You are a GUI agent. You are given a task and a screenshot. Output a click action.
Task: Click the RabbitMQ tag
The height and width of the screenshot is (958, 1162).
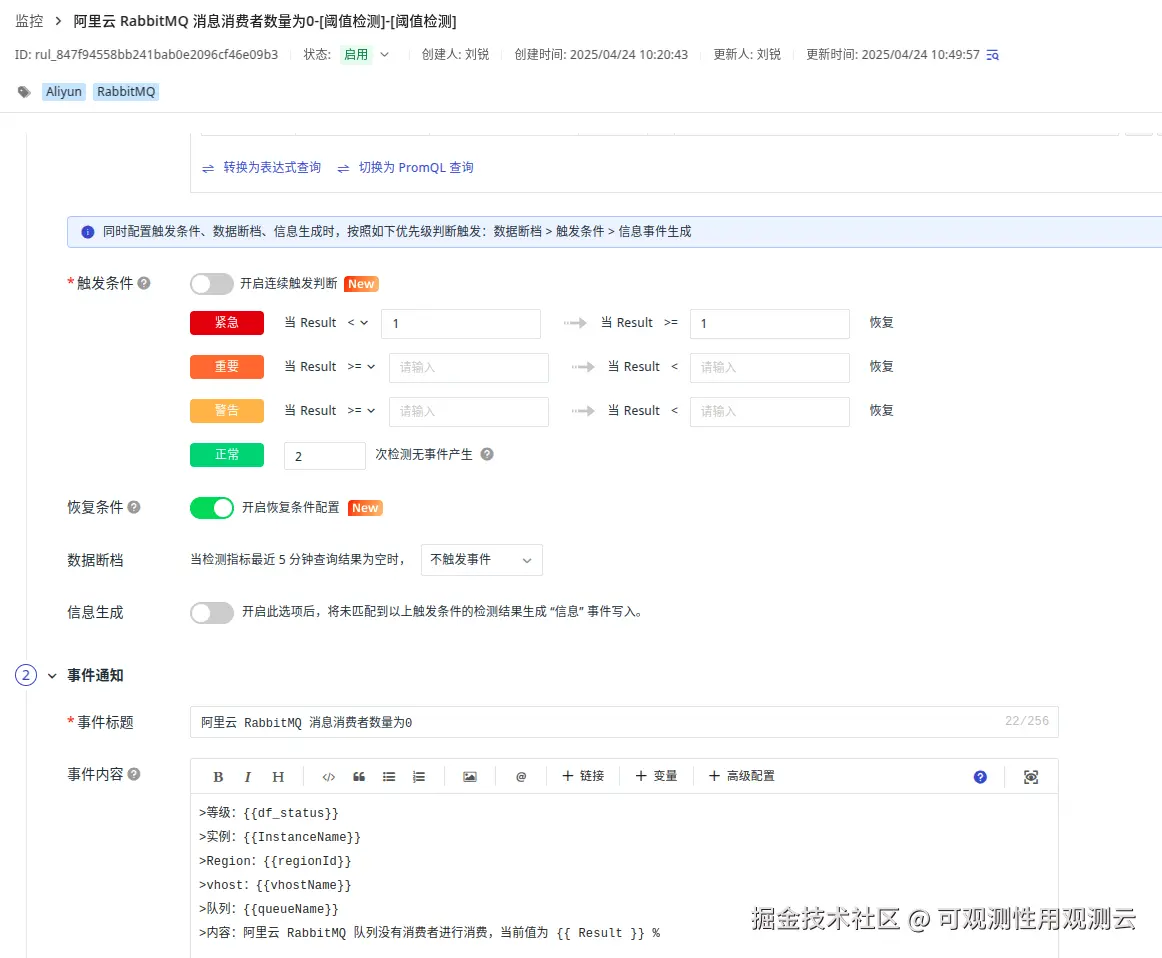(126, 92)
